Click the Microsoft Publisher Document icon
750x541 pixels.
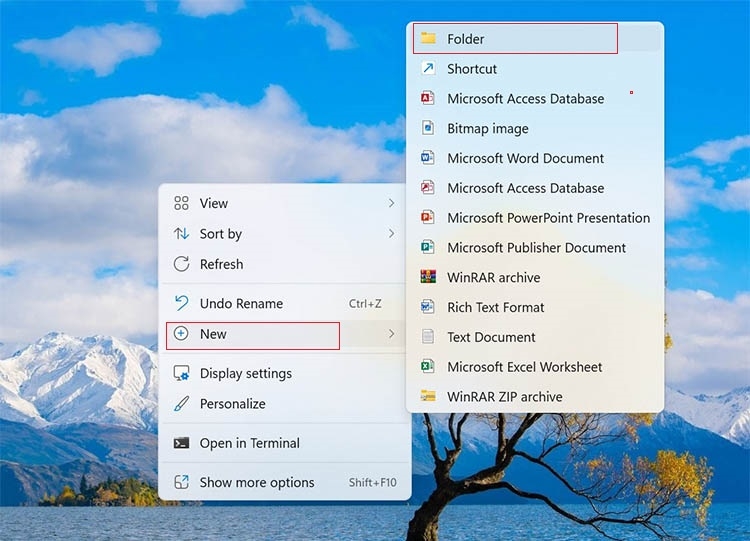pos(428,247)
